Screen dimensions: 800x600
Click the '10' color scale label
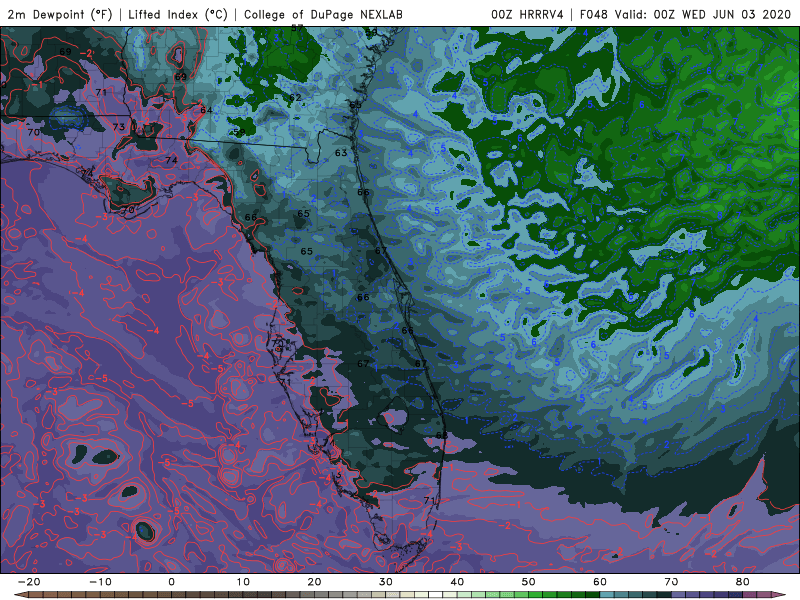point(243,582)
